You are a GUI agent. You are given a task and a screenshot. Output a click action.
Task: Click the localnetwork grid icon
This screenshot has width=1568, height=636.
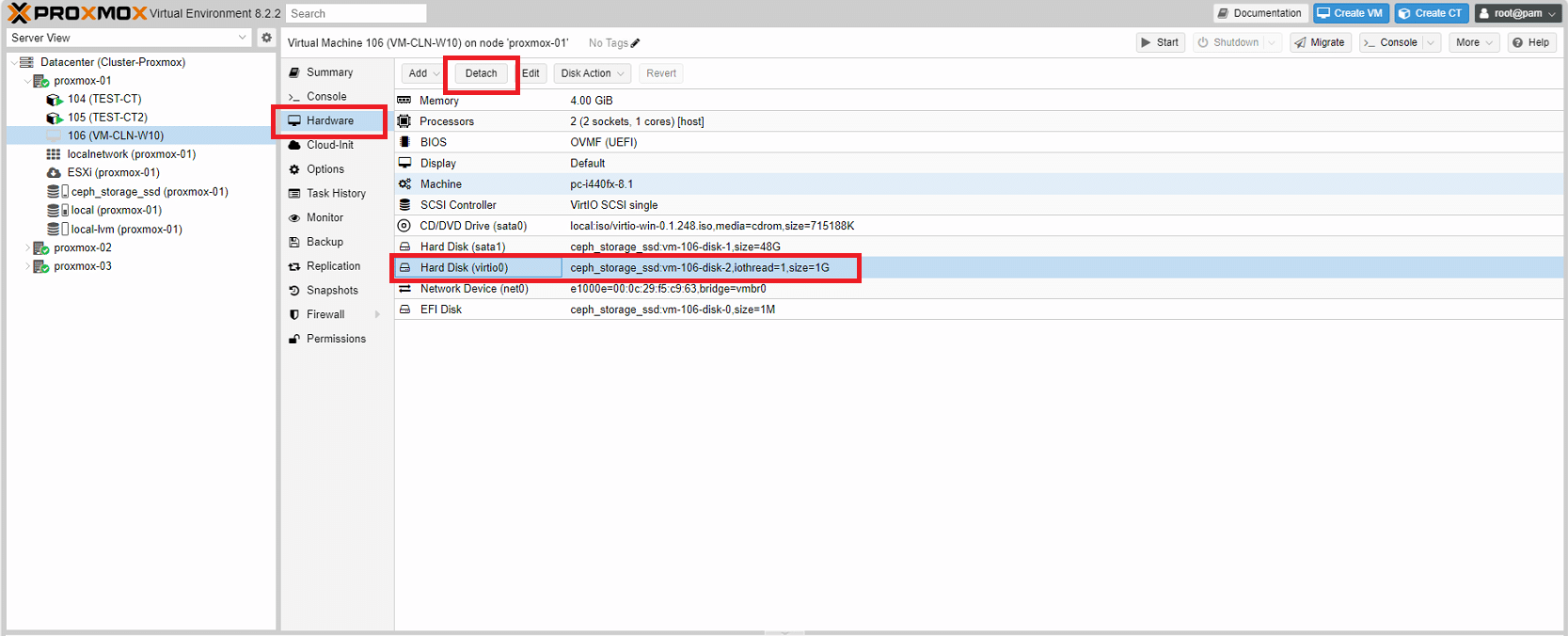[x=54, y=154]
